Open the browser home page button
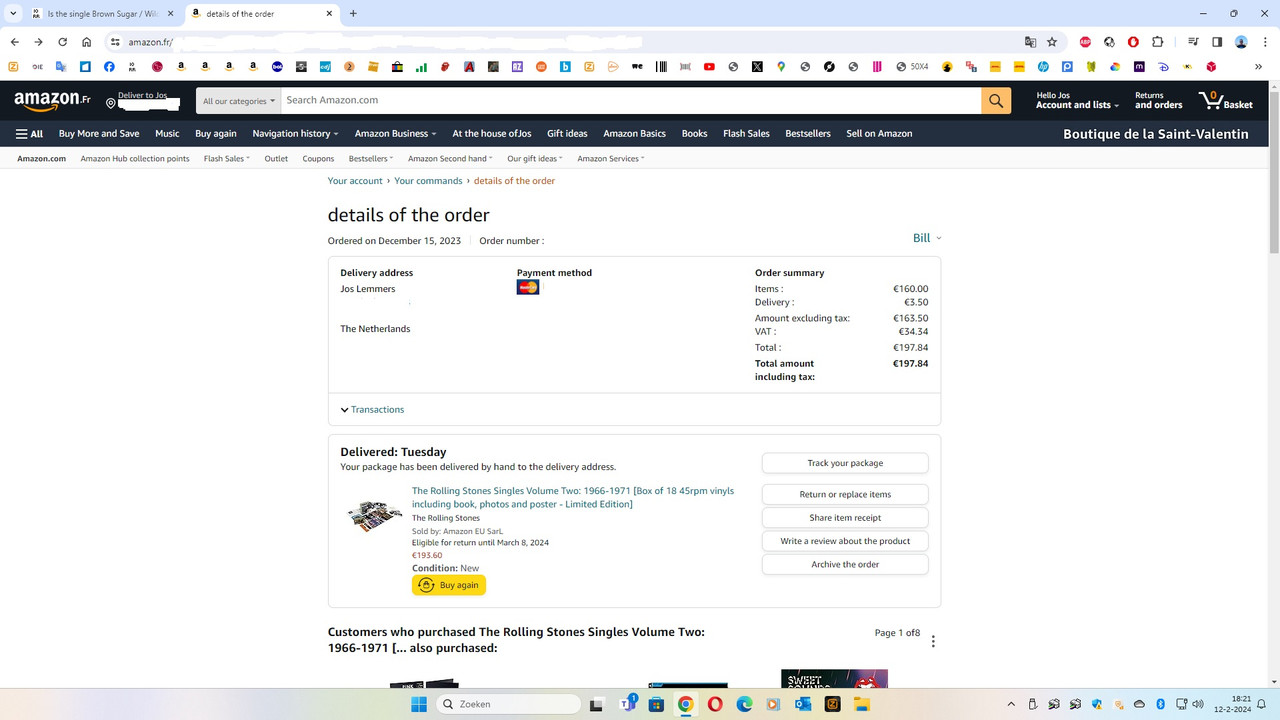The width and height of the screenshot is (1280, 720). tap(87, 42)
